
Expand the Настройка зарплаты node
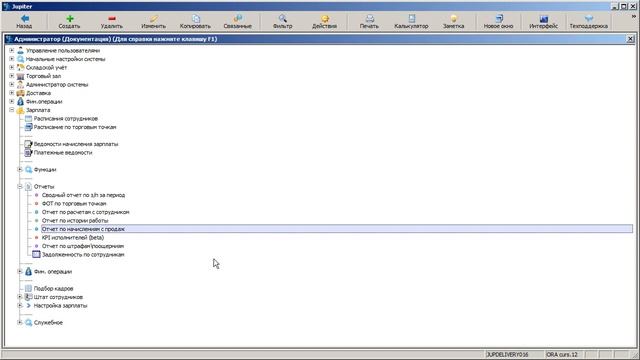(x=20, y=306)
